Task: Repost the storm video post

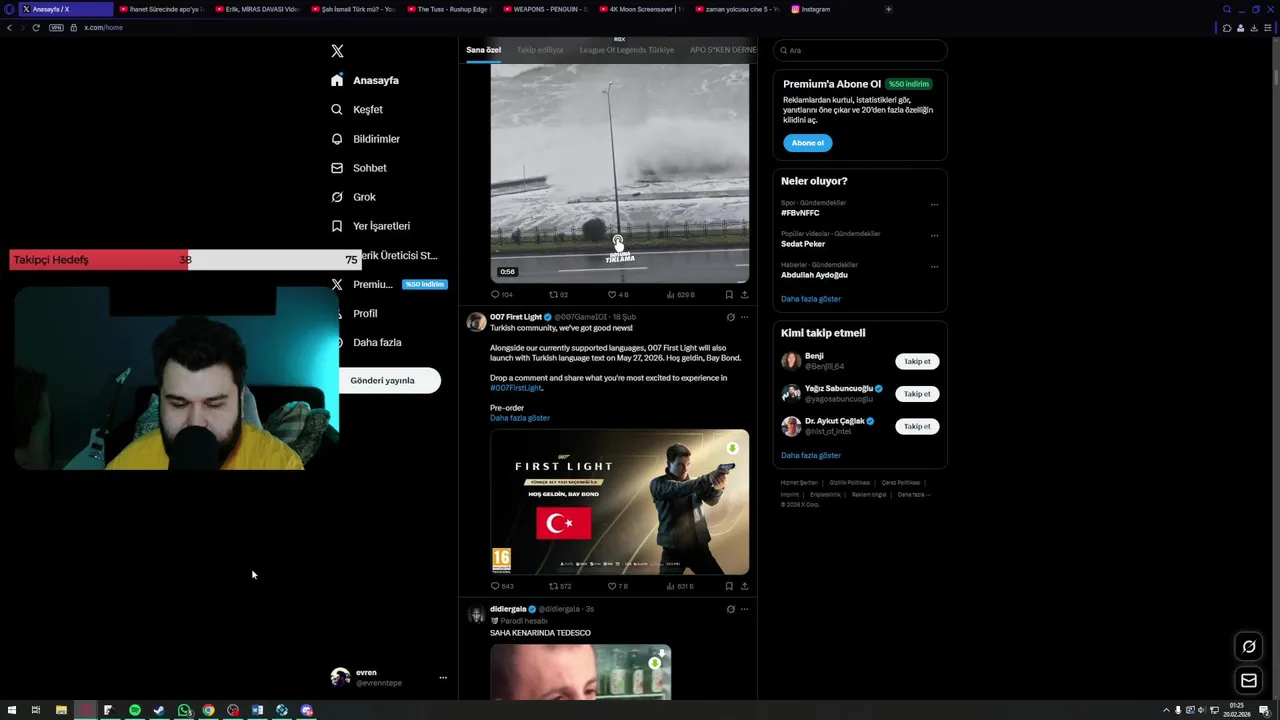Action: tap(558, 295)
